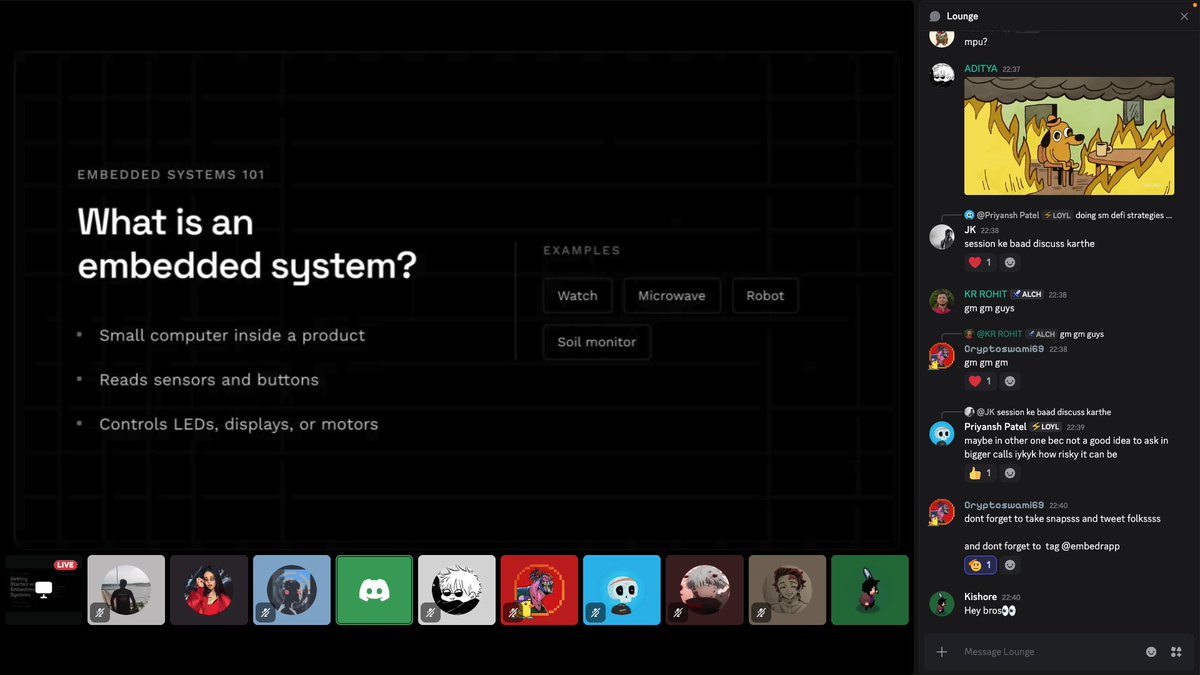This screenshot has width=1200, height=675.
Task: Type field: click Message Lounge input
Action: pyautogui.click(x=1048, y=652)
